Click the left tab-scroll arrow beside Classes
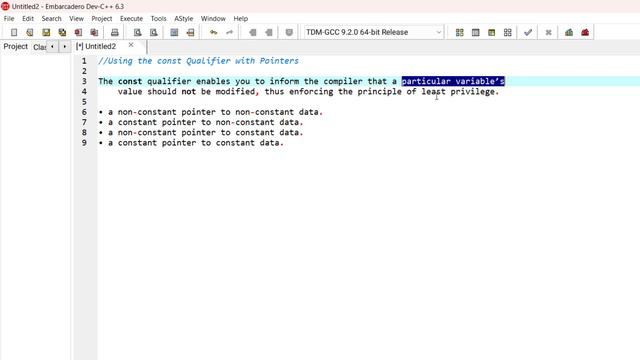The height and width of the screenshot is (360, 640). pos(52,47)
